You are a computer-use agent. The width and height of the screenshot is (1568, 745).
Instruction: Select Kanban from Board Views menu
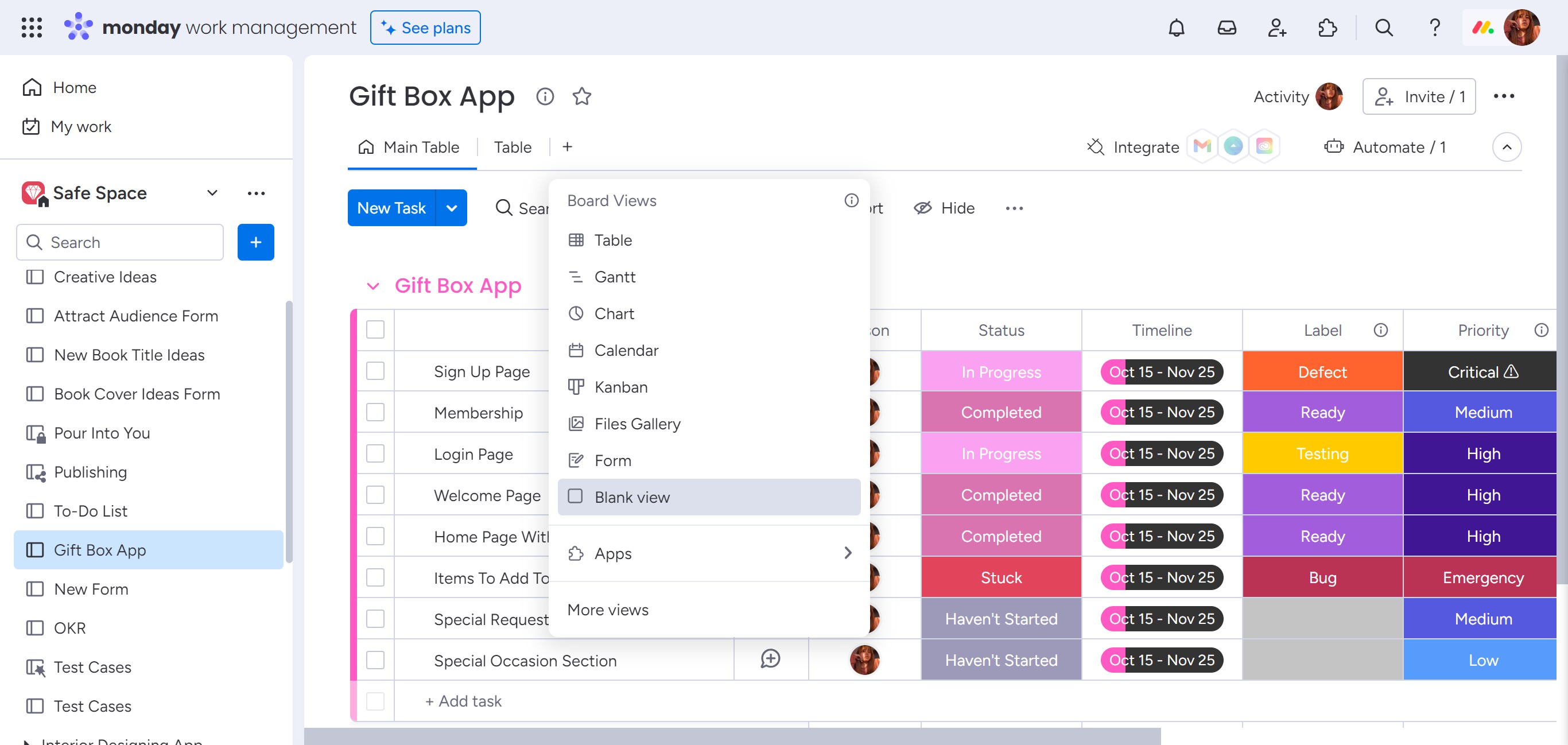click(x=620, y=387)
